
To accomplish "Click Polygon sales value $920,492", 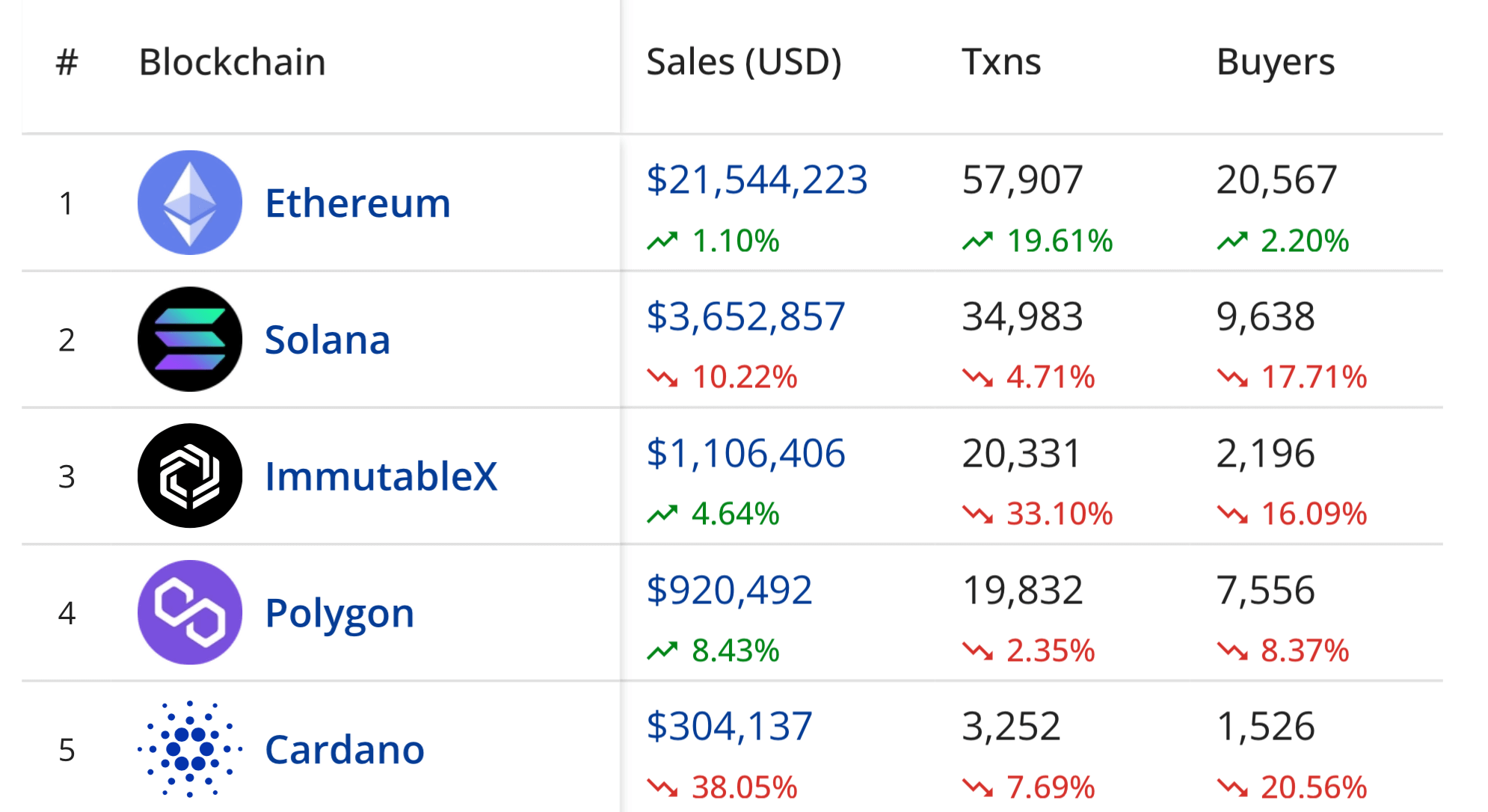I will [729, 591].
